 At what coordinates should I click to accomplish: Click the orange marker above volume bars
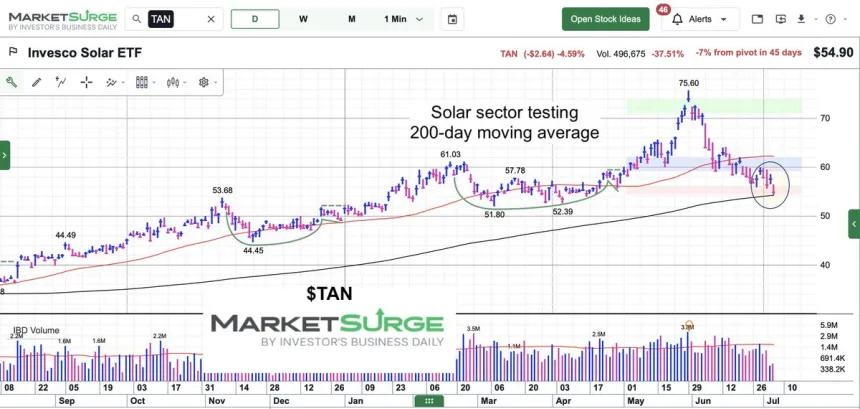689,324
